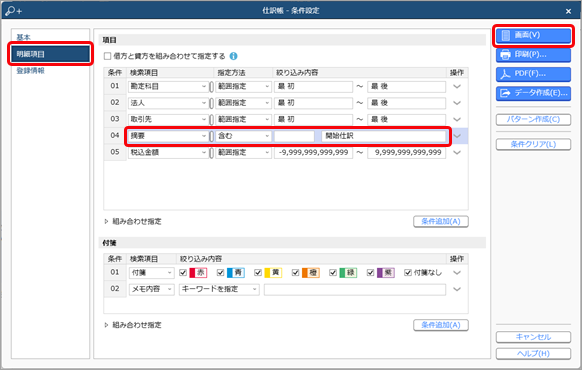Open operation chevron for condition 02 法人
The width and height of the screenshot is (582, 370).
coord(457,103)
